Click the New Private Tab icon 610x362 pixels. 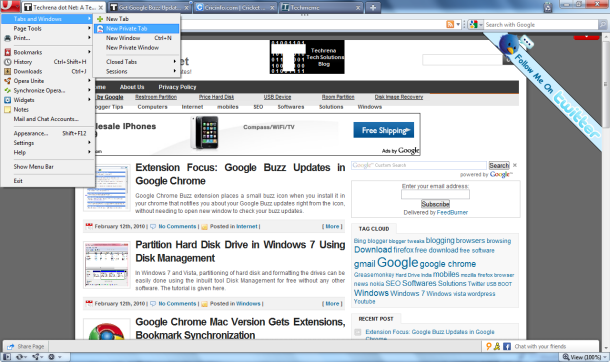coord(100,29)
